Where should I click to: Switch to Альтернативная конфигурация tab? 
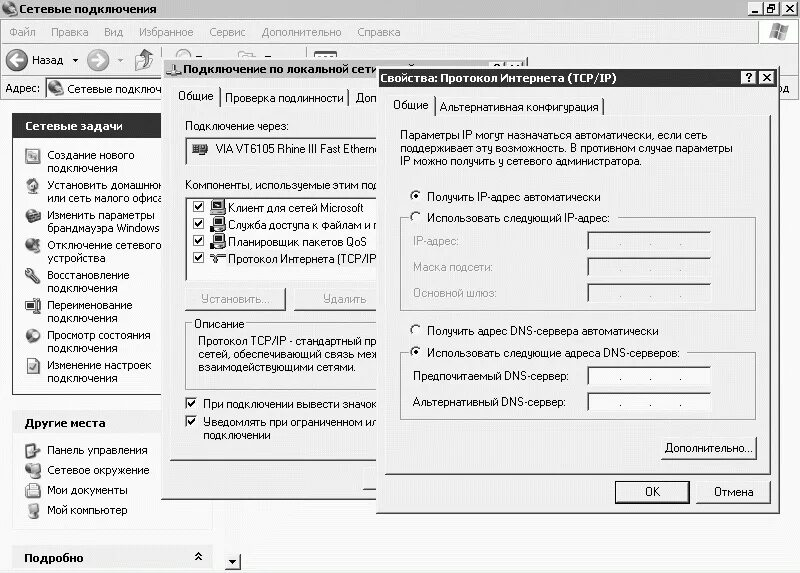[x=519, y=107]
